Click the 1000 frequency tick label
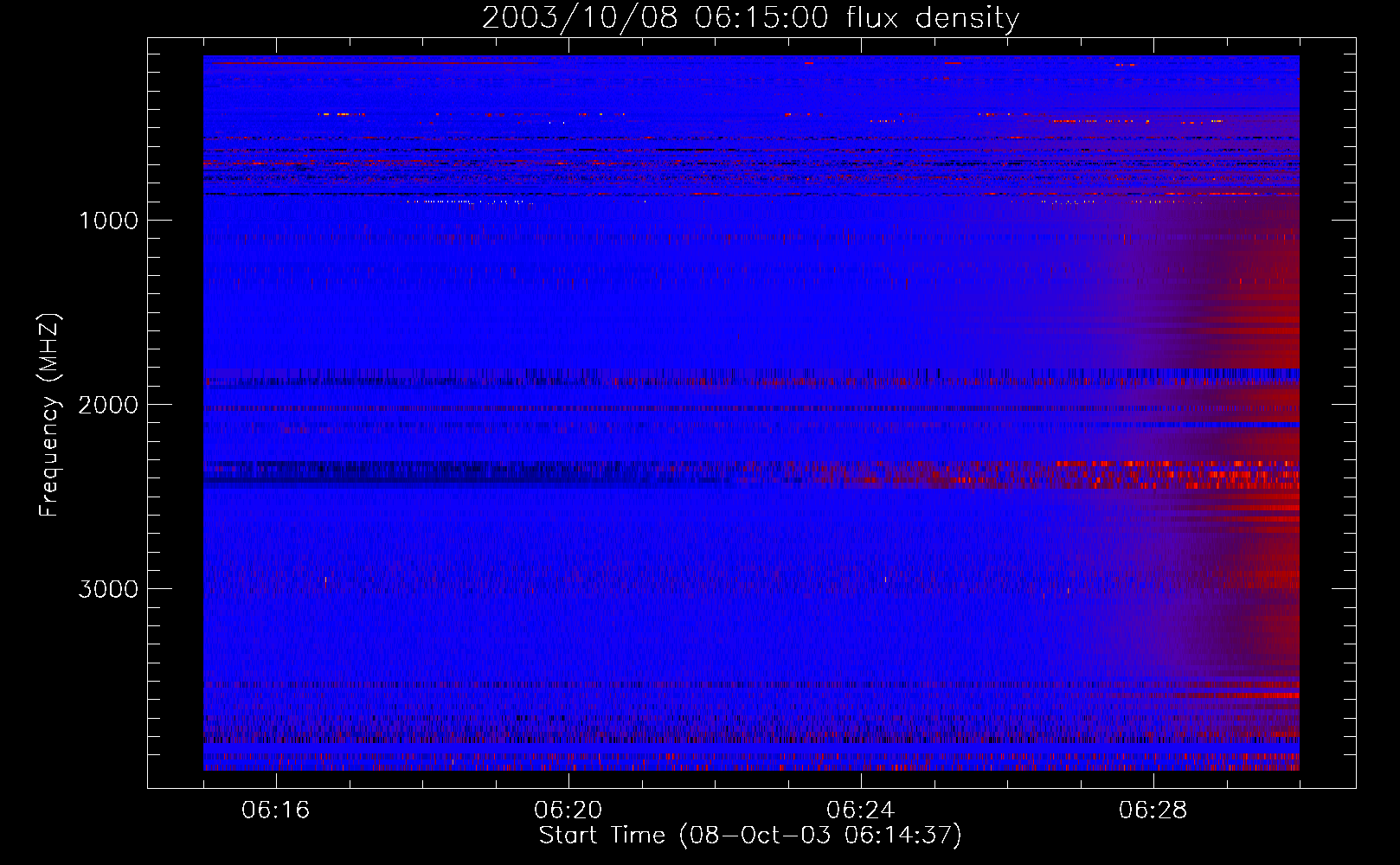The image size is (1400, 865). [109, 221]
